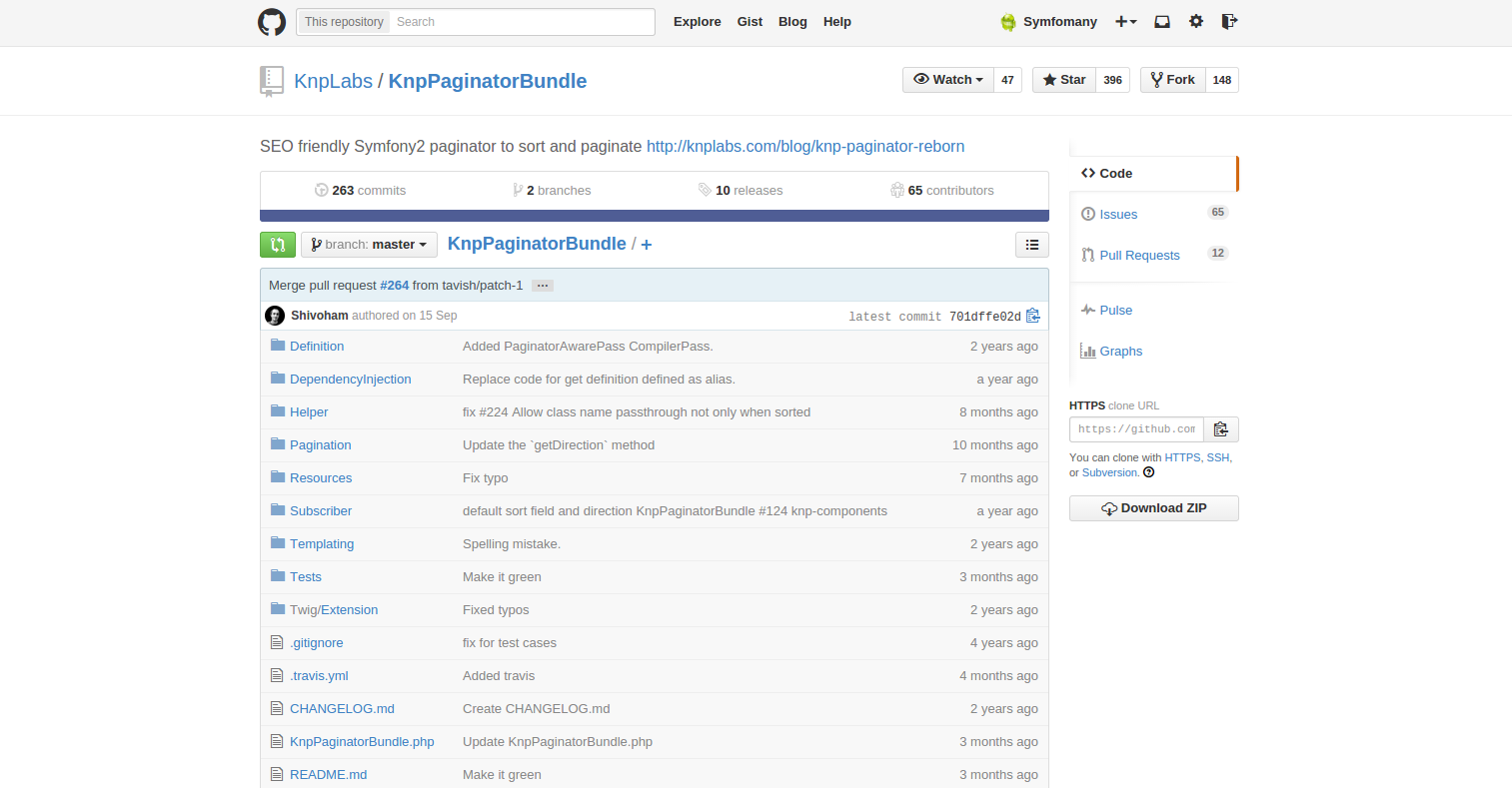Screen dimensions: 1512x788
Task: Open the .travis.yml file
Action: 319,676
